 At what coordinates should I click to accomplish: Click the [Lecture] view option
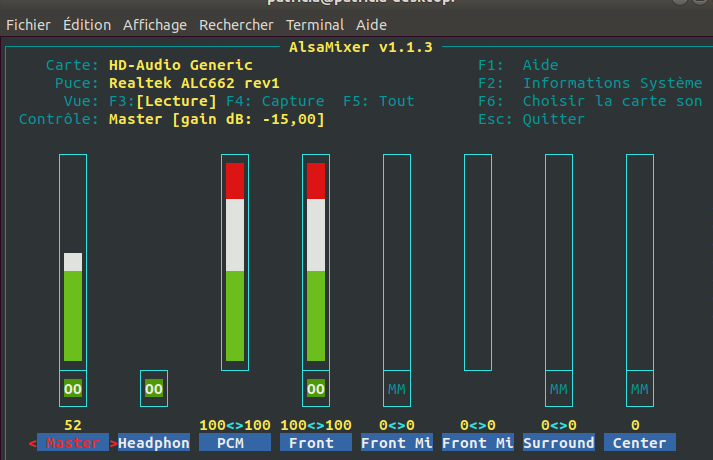coord(176,101)
